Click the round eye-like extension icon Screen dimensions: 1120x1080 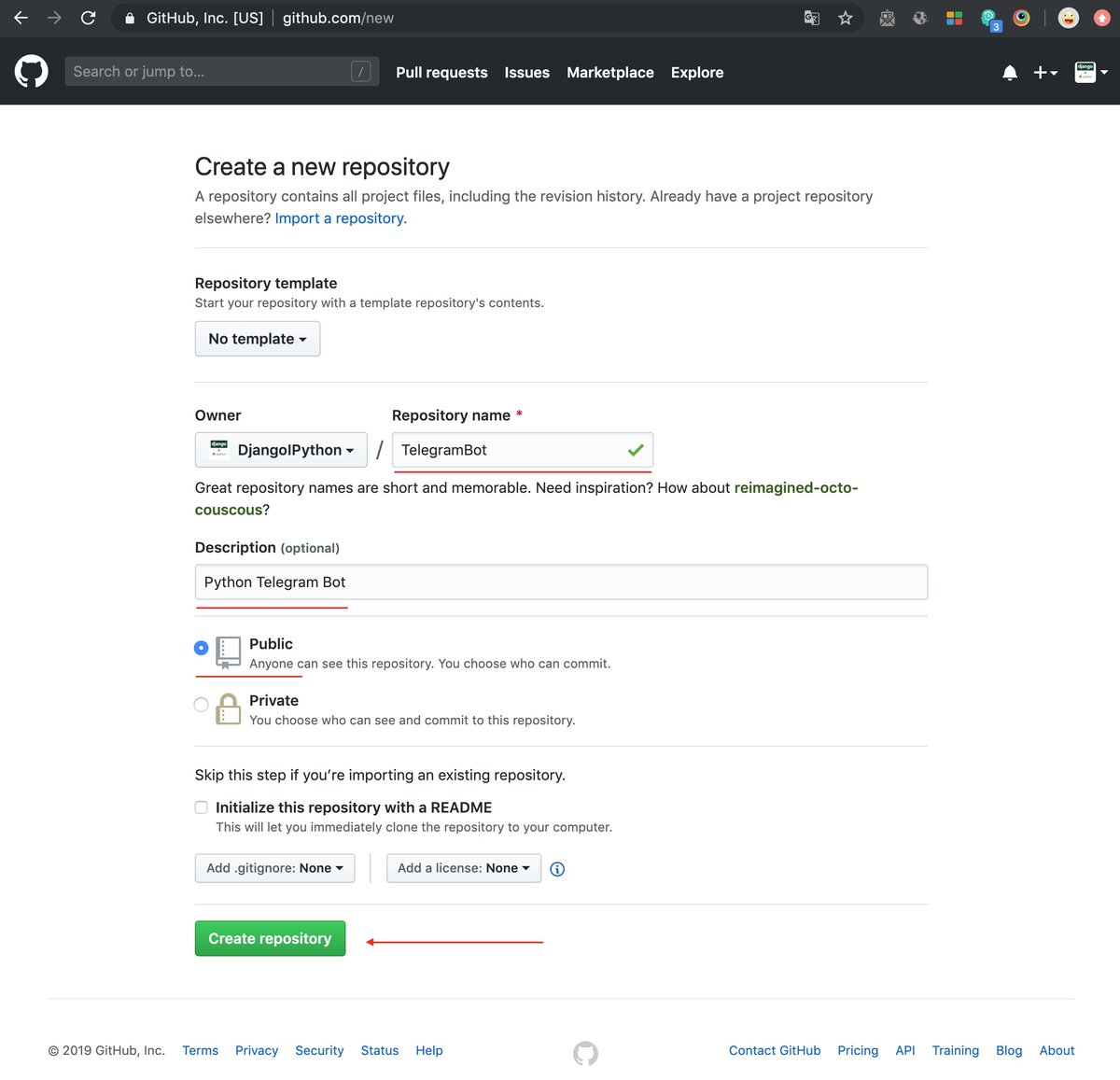tap(1022, 18)
